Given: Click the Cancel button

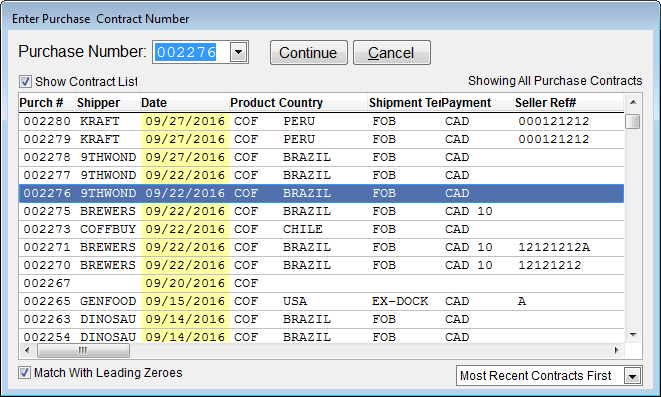Looking at the screenshot, I should [x=392, y=53].
